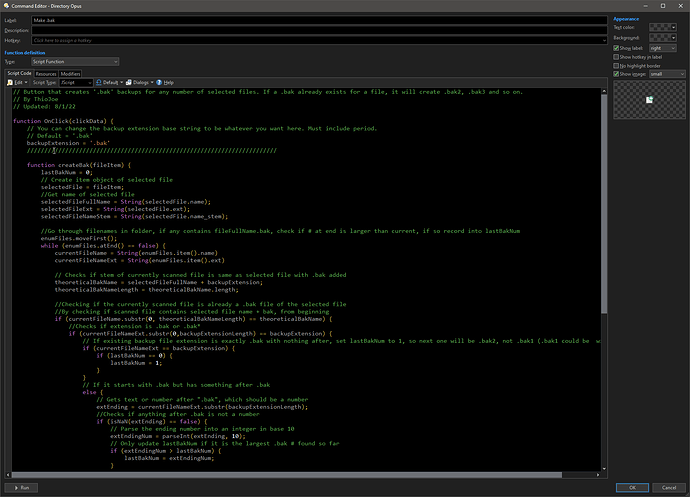The image size is (690, 497).
Task: Open the Default script template menu
Action: tap(110, 82)
